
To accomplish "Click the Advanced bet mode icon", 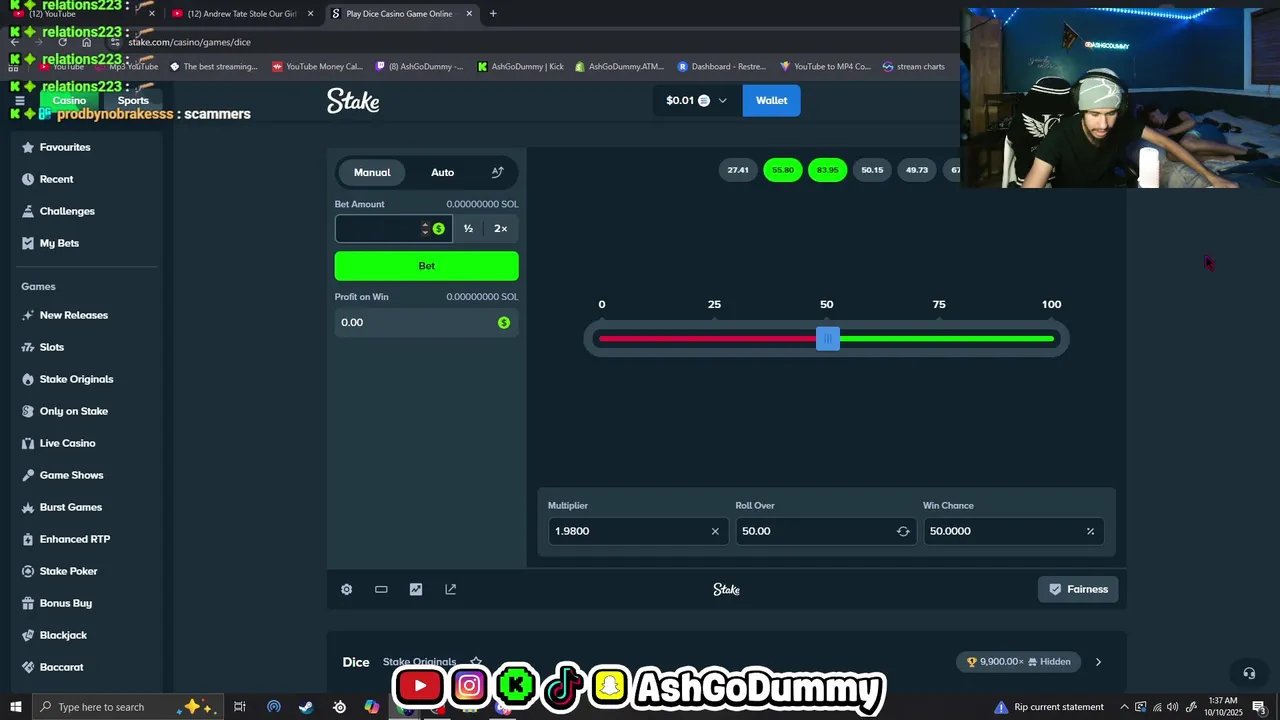I will coord(497,172).
